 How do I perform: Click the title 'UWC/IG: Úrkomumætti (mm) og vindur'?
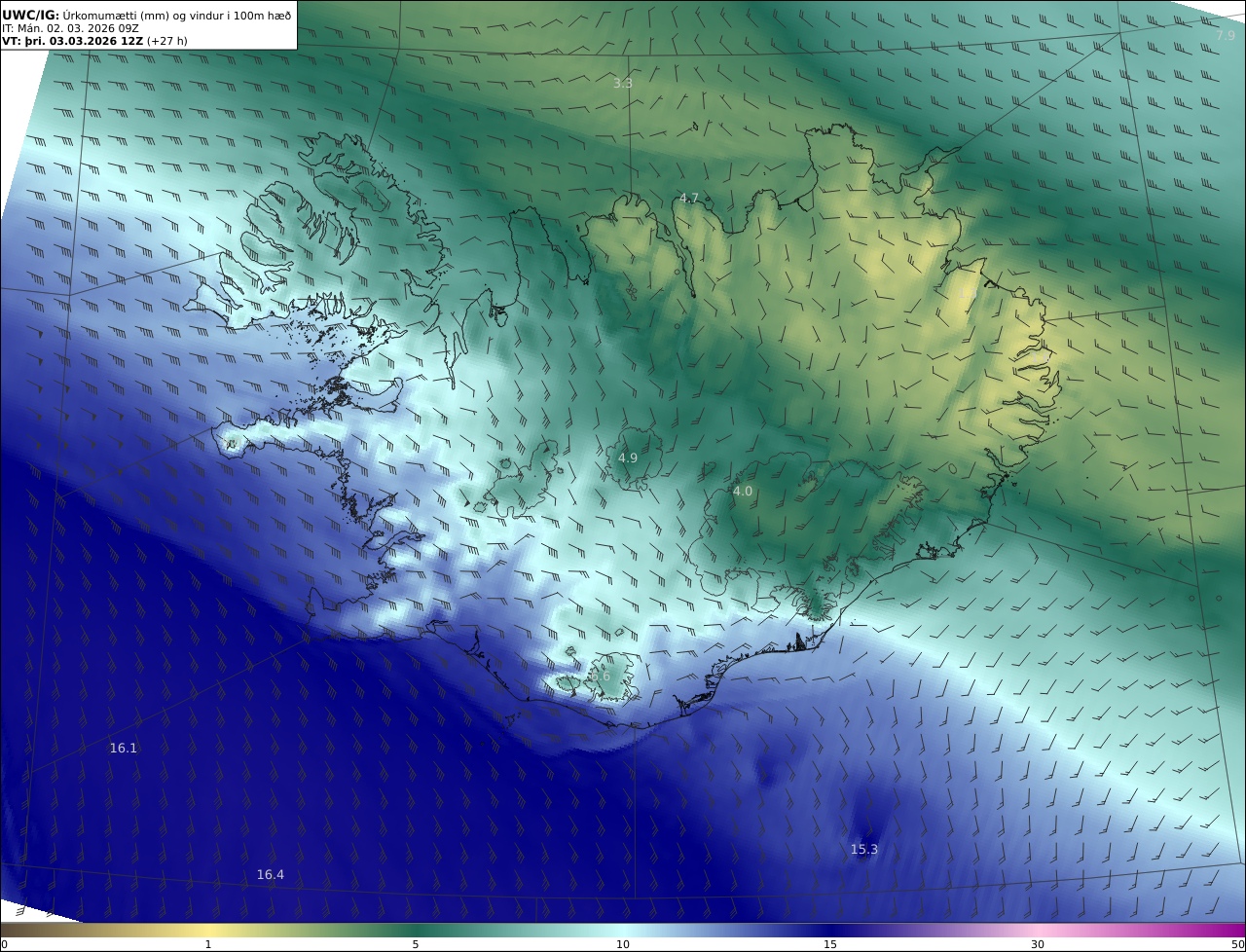(146, 15)
